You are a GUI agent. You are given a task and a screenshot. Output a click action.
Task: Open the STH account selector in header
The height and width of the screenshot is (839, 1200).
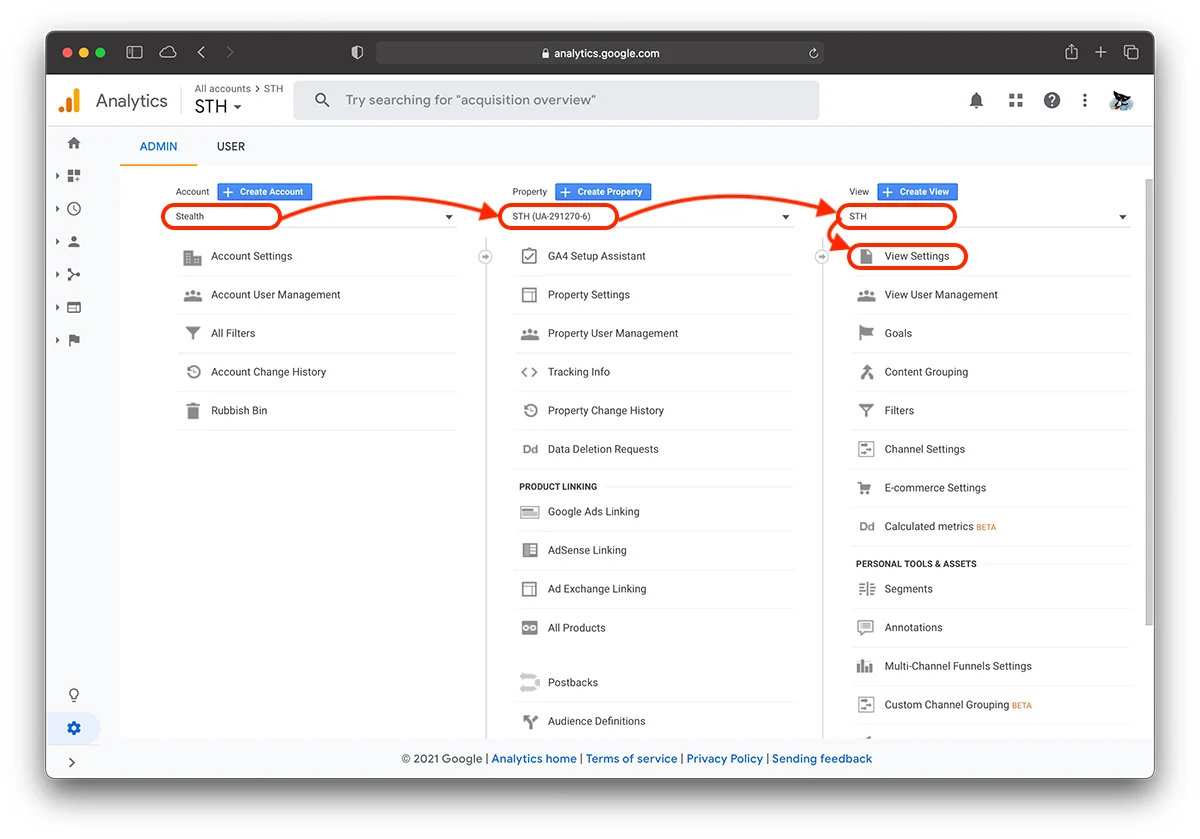(219, 107)
